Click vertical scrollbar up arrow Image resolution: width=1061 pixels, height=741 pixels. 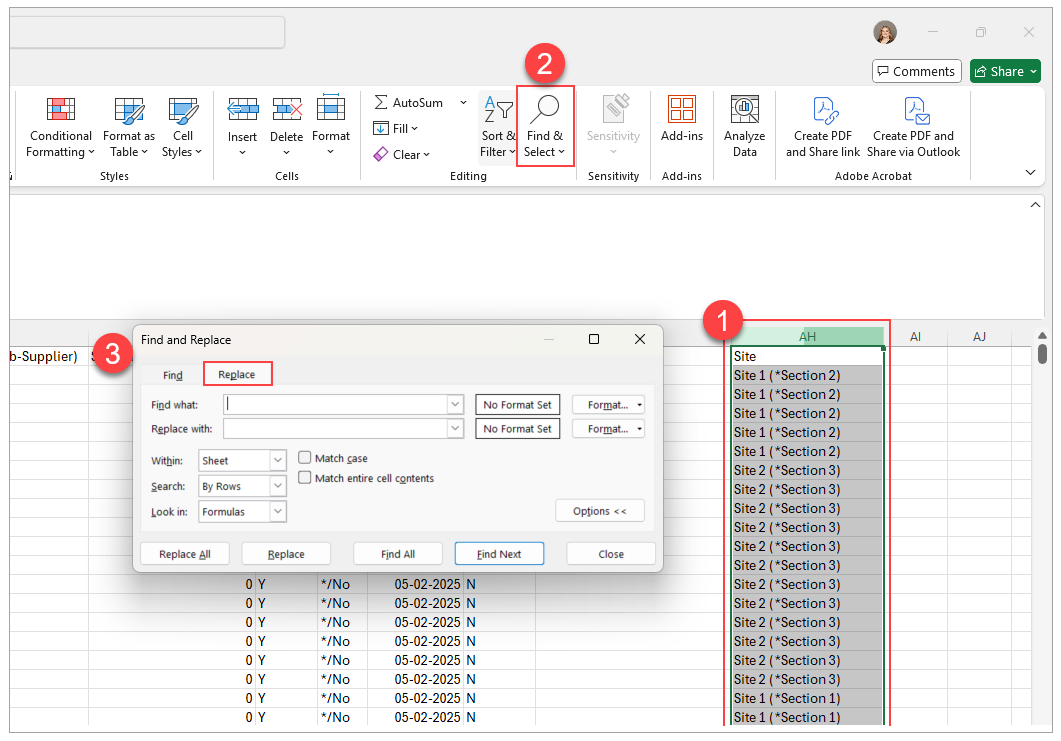coord(1043,334)
